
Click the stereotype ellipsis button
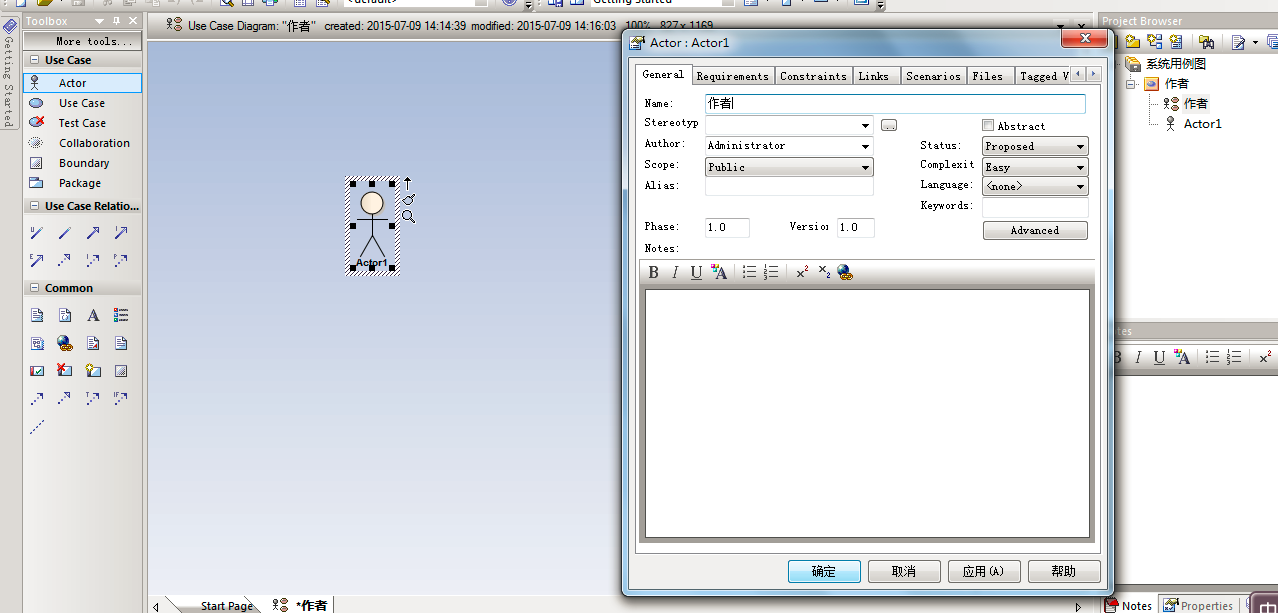[x=889, y=126]
